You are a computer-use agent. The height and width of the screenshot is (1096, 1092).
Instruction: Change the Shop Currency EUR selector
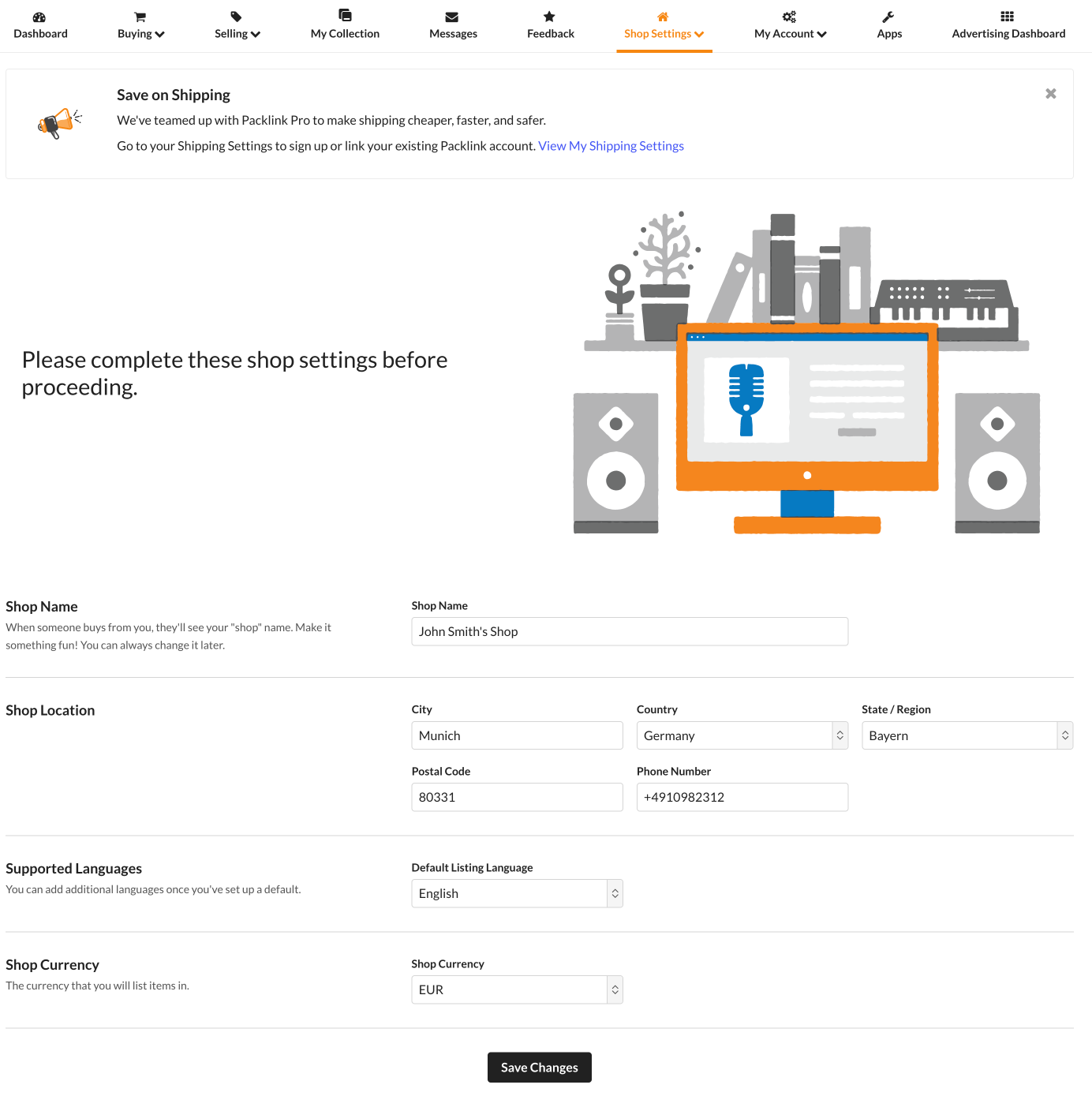(517, 989)
